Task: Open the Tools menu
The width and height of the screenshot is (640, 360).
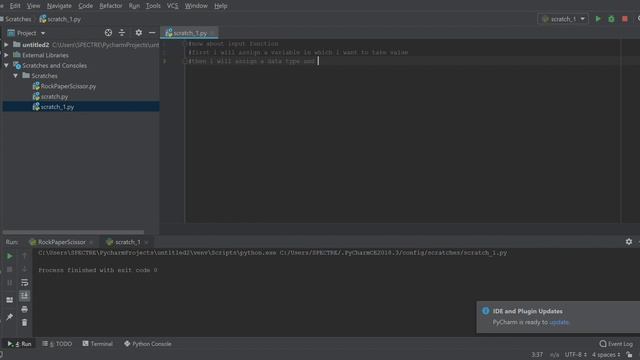Action: [153, 6]
